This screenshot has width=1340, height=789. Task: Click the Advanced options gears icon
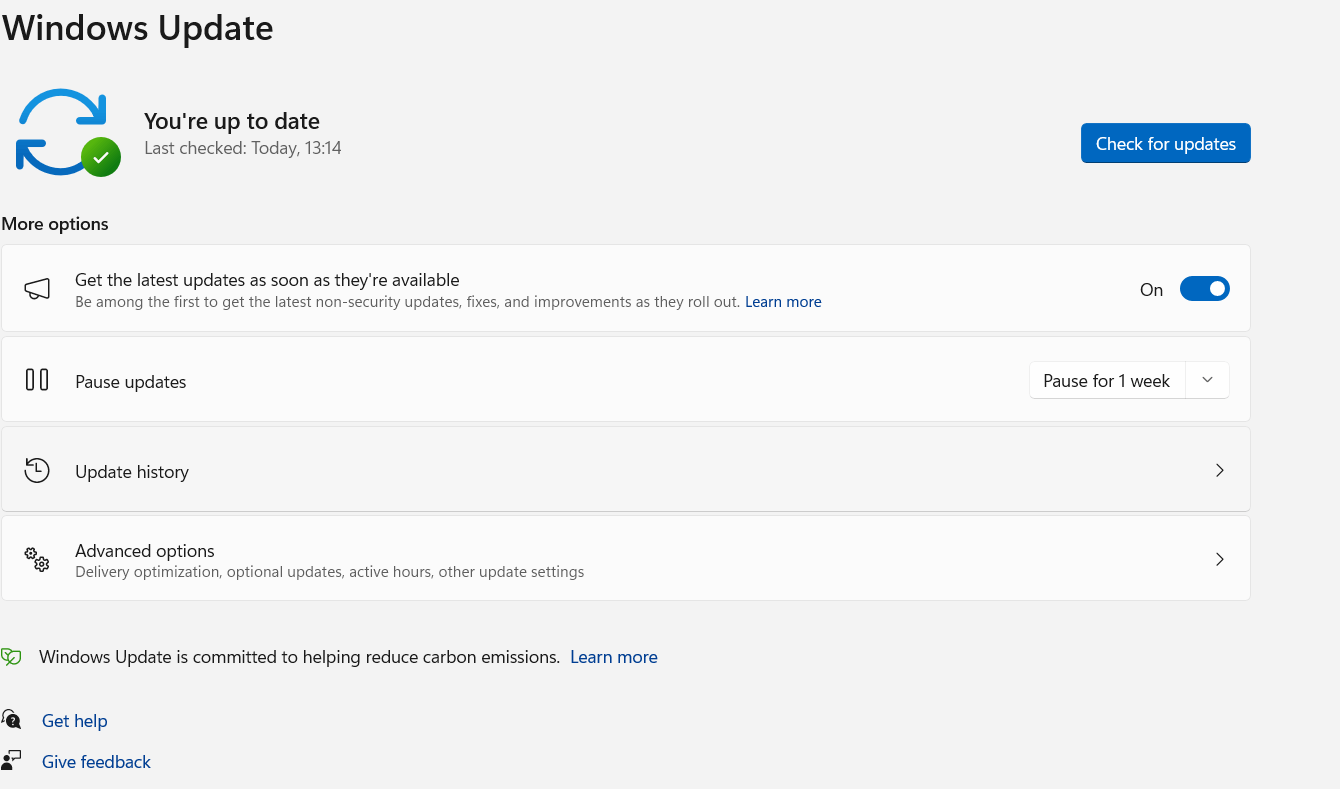pyautogui.click(x=37, y=559)
